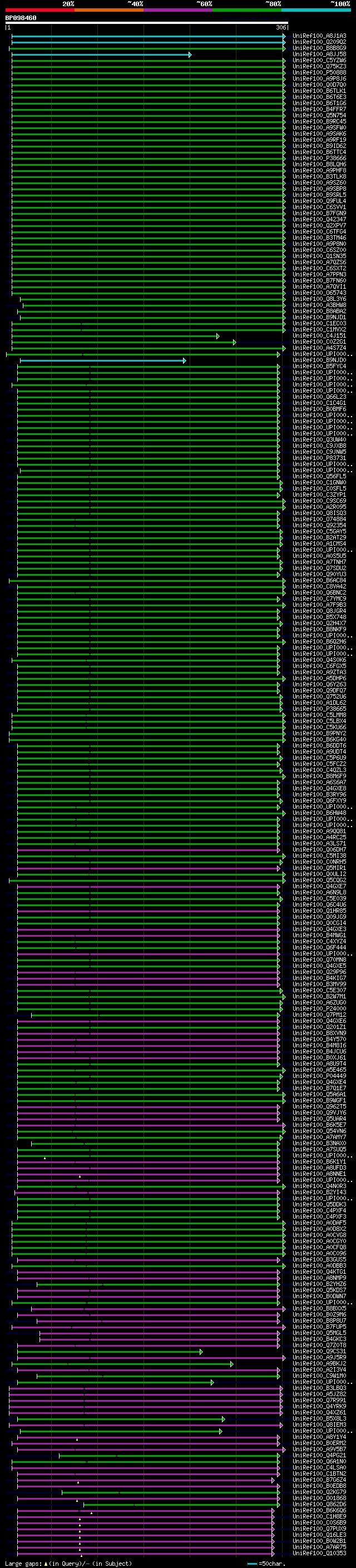Open the UniRef100_Q5N754 hit
Image resolution: width=356 pixels, height=1568 pixels.
tap(319, 115)
